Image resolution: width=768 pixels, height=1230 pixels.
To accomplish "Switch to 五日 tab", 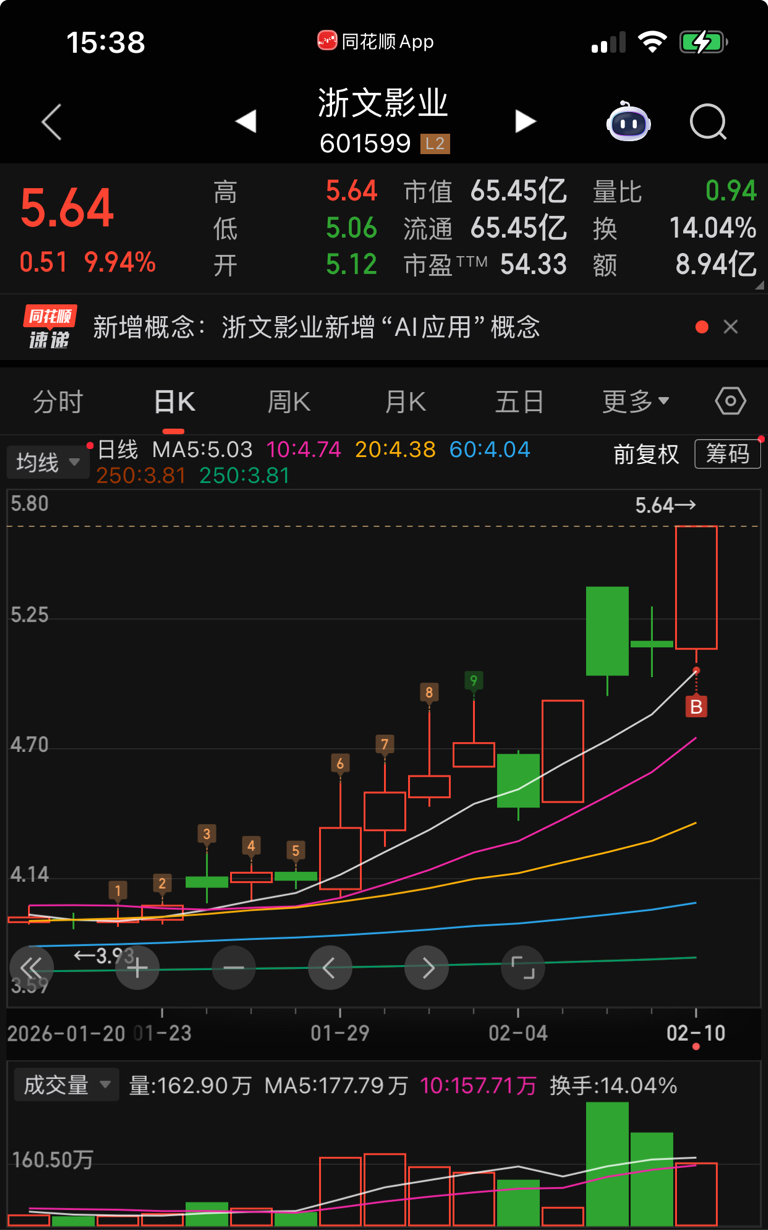I will pyautogui.click(x=520, y=402).
